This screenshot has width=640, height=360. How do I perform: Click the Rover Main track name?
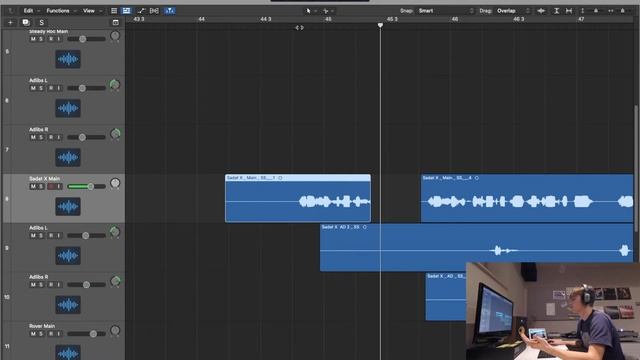(x=42, y=326)
